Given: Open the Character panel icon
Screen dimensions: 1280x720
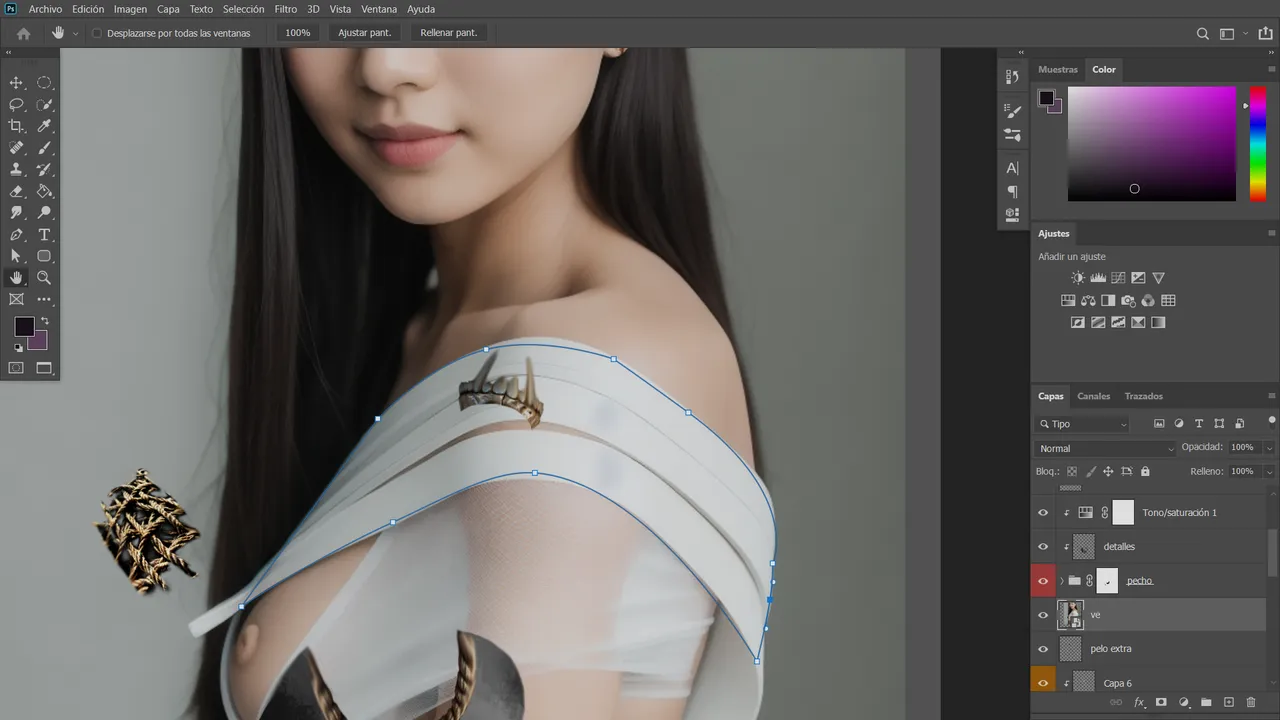Looking at the screenshot, I should tap(1013, 168).
